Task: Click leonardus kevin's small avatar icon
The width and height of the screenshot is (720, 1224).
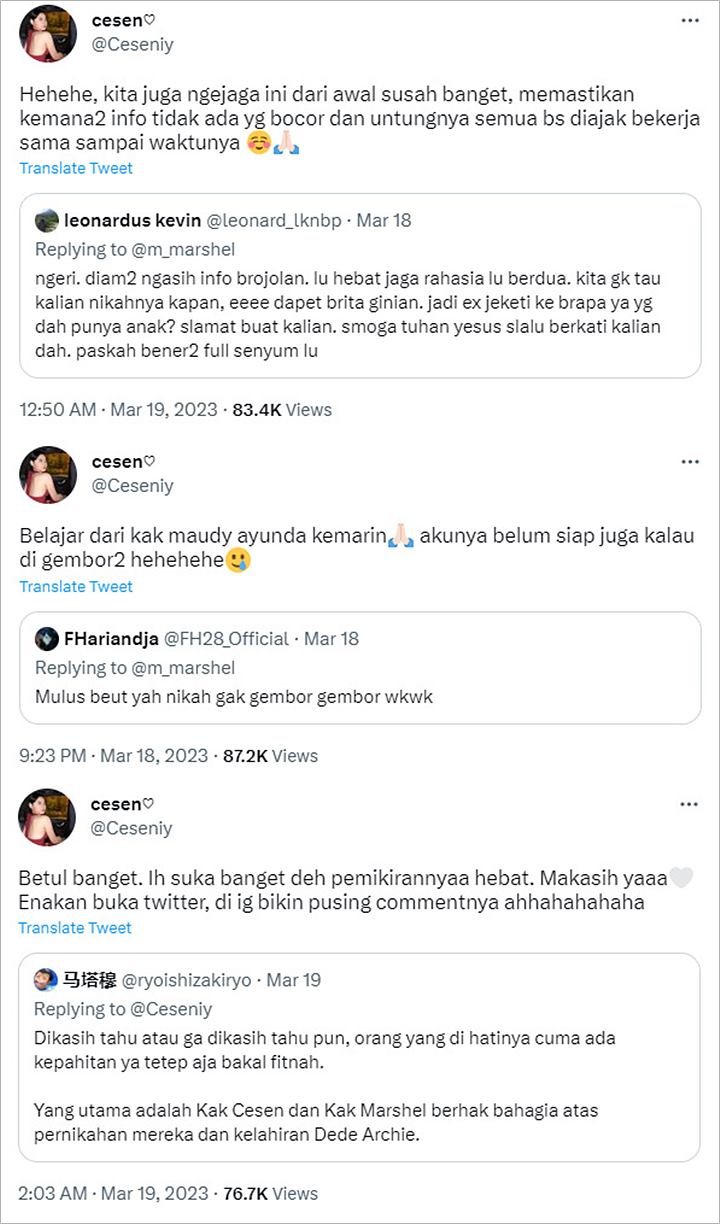Action: [x=46, y=220]
